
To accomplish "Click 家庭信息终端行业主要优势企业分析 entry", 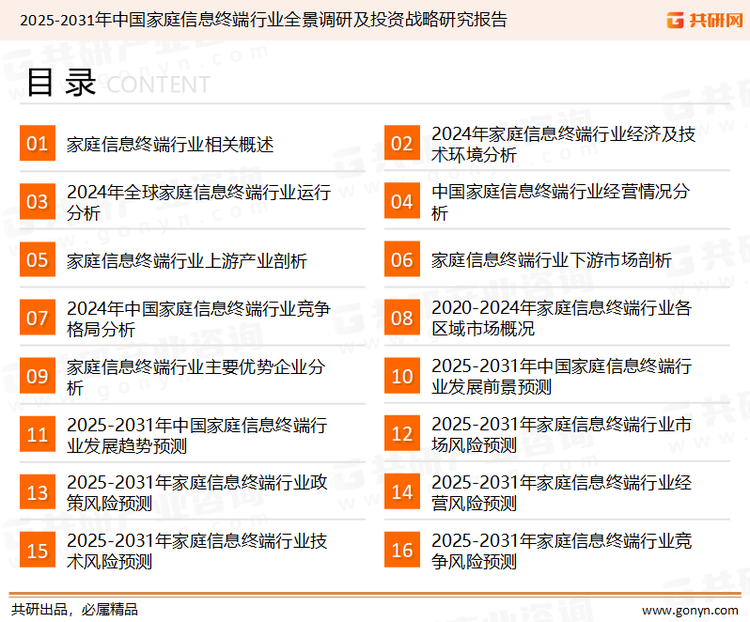I will click(196, 376).
